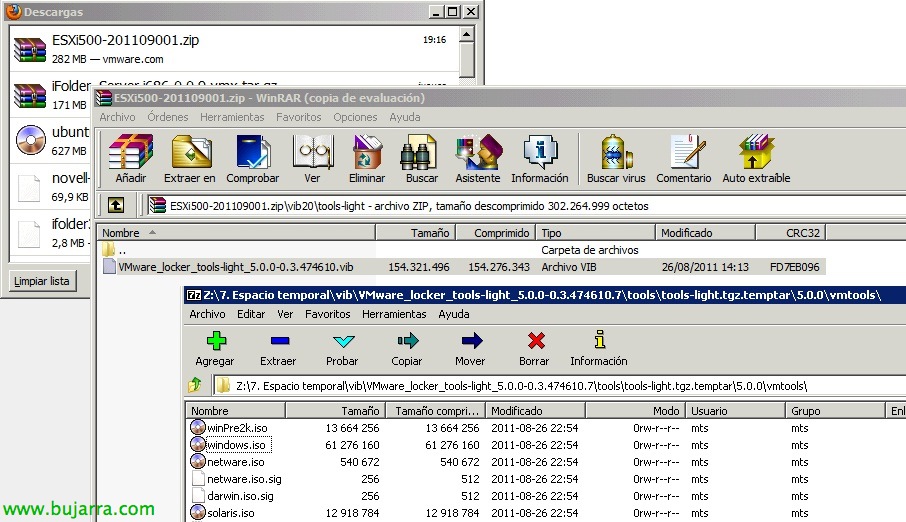The width and height of the screenshot is (906, 522).
Task: Click the WinRAR archive path field
Action: 526,206
